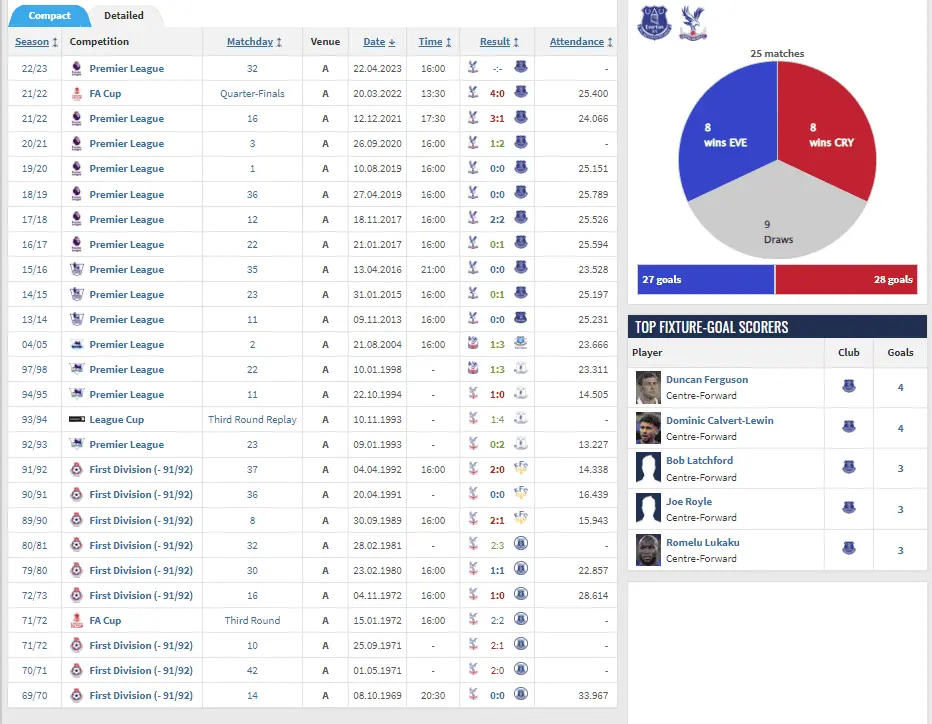The image size is (932, 724).
Task: Open Dominic Calvert-Lewin's player profile link
Action: click(719, 420)
